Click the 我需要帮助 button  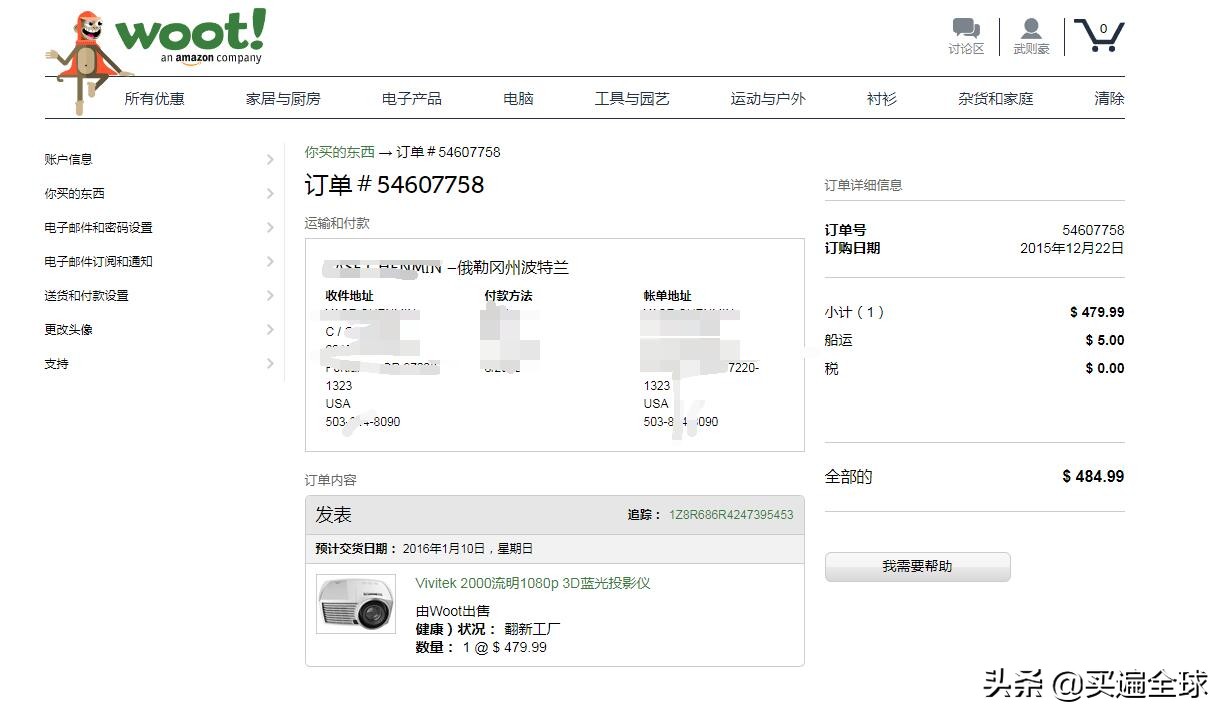pos(916,566)
